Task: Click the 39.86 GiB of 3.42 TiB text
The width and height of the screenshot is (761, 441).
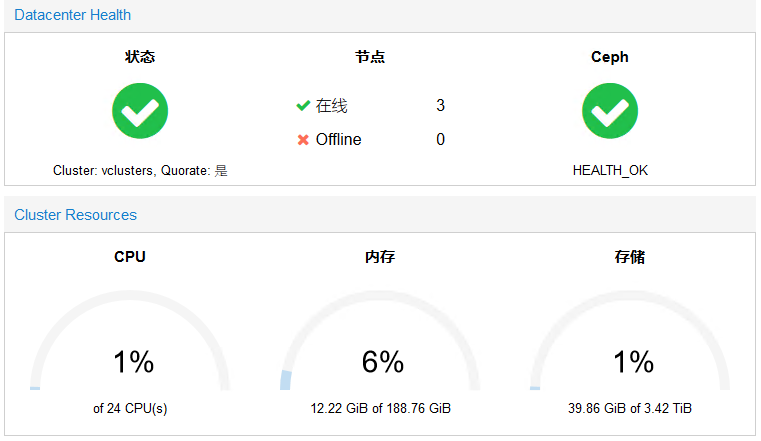Action: point(630,409)
